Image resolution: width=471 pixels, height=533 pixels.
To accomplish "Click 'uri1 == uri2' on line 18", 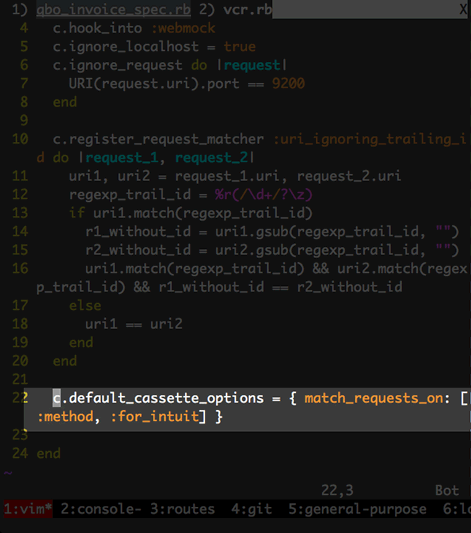I will coord(134,324).
